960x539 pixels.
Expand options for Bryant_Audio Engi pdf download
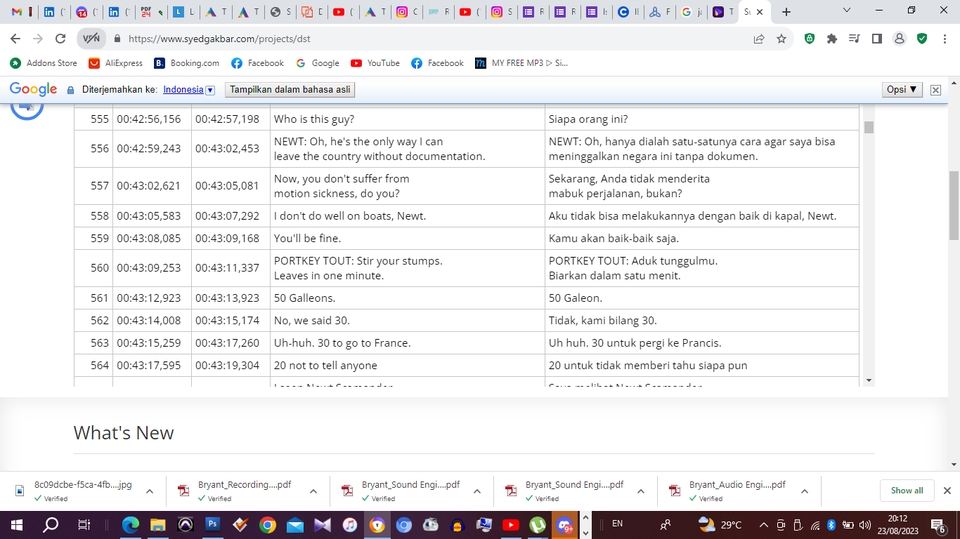click(x=804, y=491)
